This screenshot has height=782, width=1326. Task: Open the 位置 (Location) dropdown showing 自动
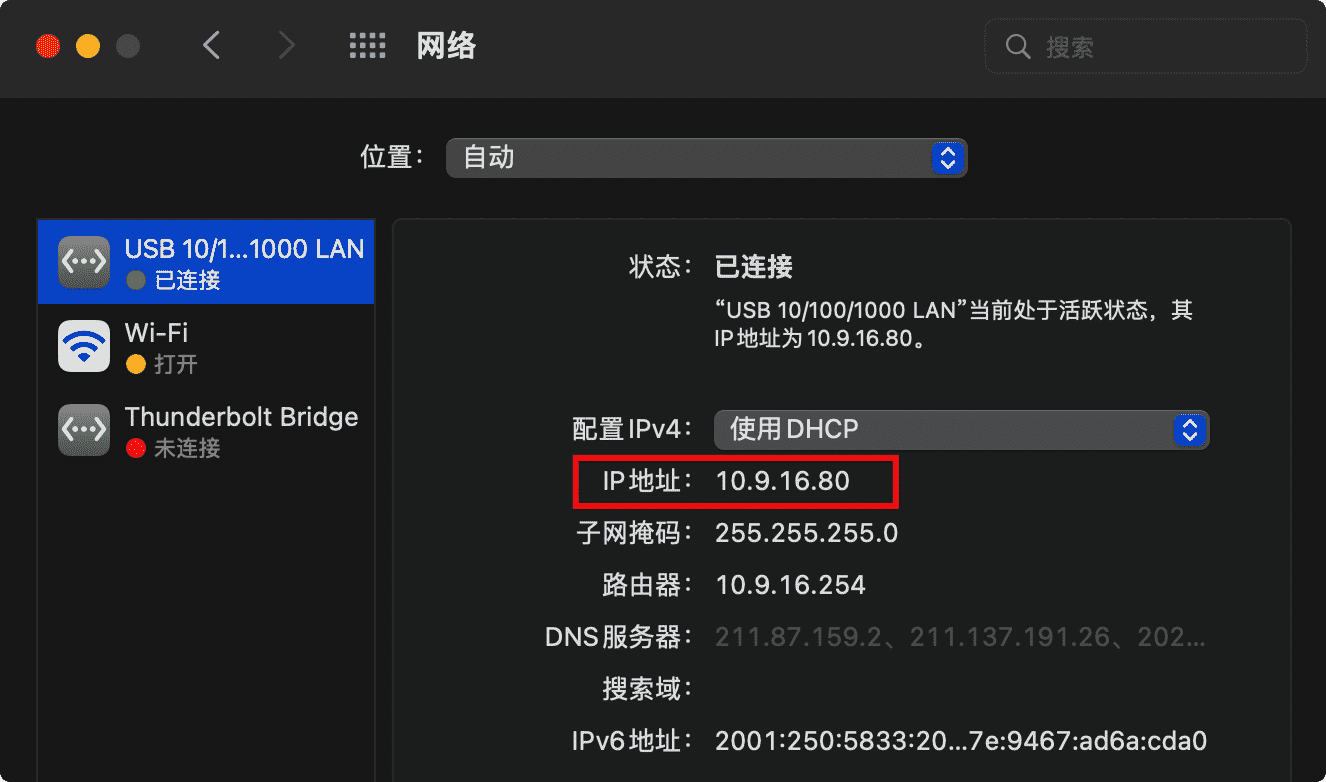point(706,157)
